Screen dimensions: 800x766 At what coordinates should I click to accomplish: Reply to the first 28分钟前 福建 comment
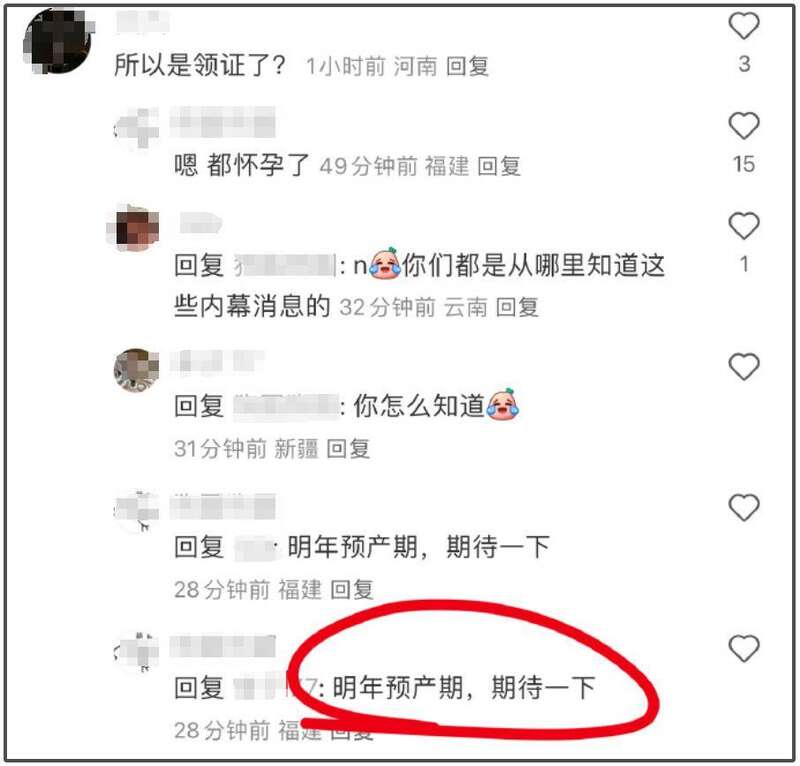[x=352, y=589]
